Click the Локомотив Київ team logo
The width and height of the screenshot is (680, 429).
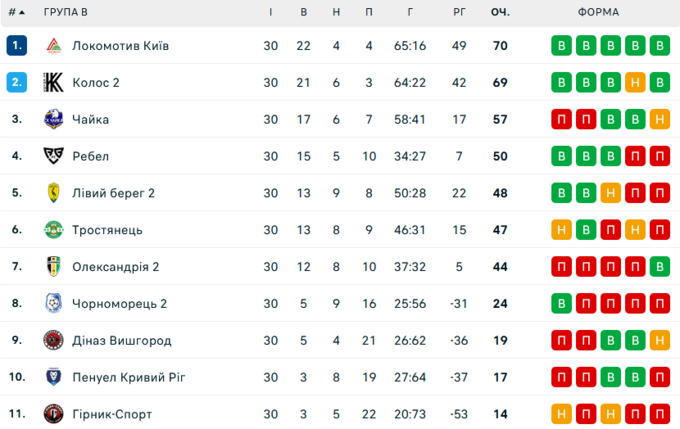(x=54, y=46)
